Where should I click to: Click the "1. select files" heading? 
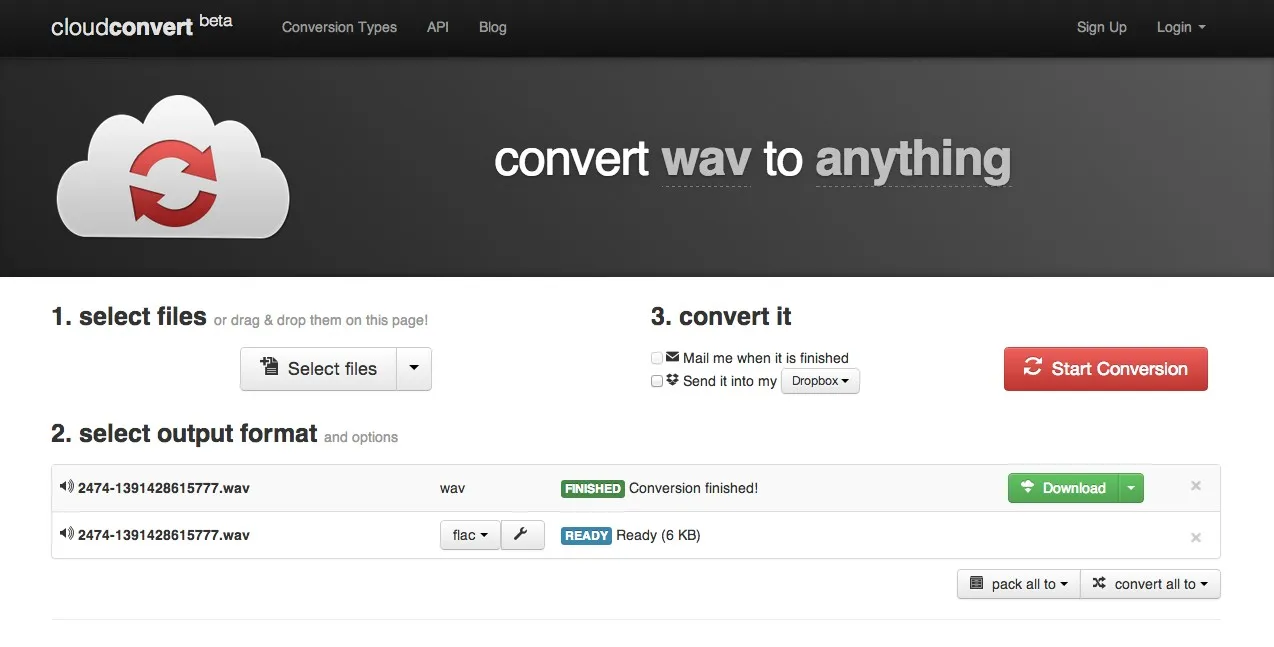129,317
